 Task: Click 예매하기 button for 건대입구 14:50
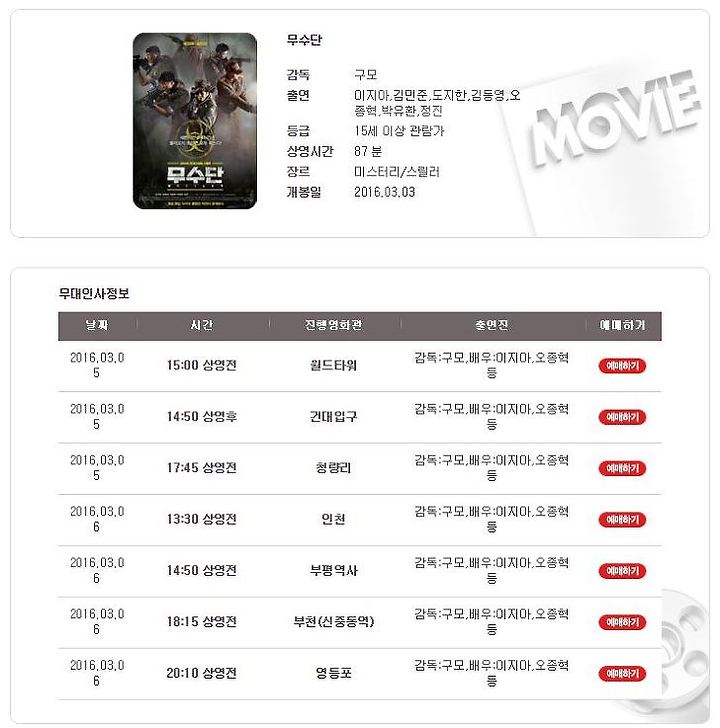(x=622, y=417)
